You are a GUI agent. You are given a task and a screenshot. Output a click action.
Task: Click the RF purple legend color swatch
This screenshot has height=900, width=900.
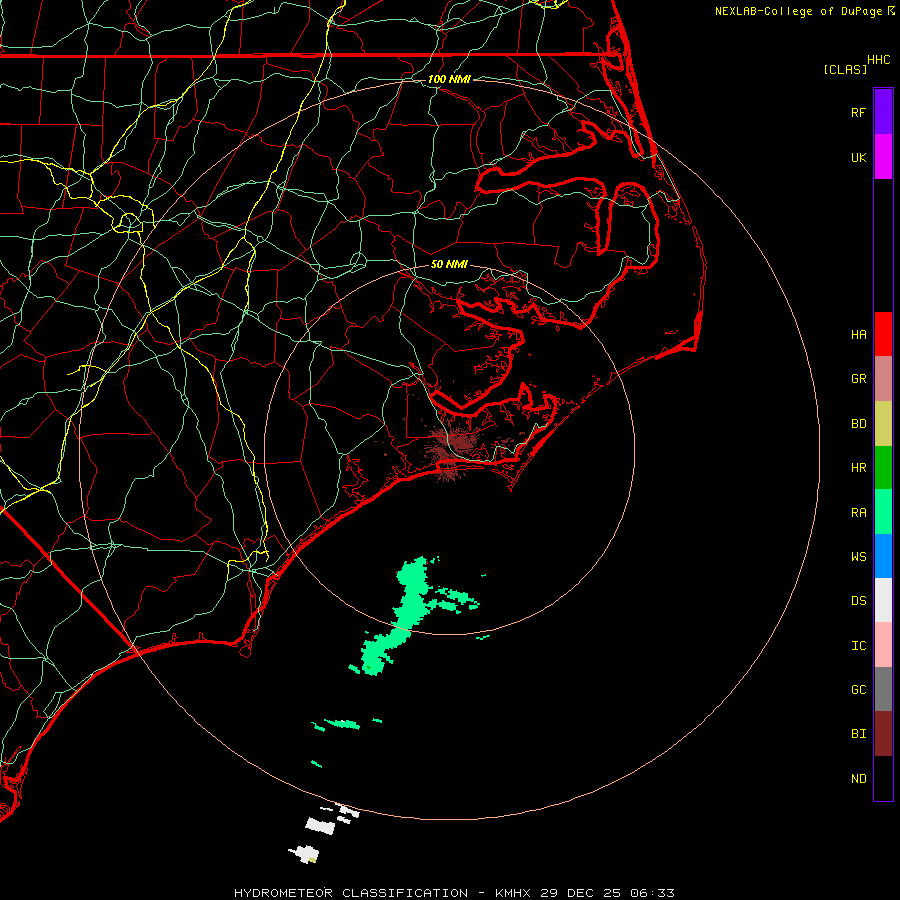[x=883, y=112]
